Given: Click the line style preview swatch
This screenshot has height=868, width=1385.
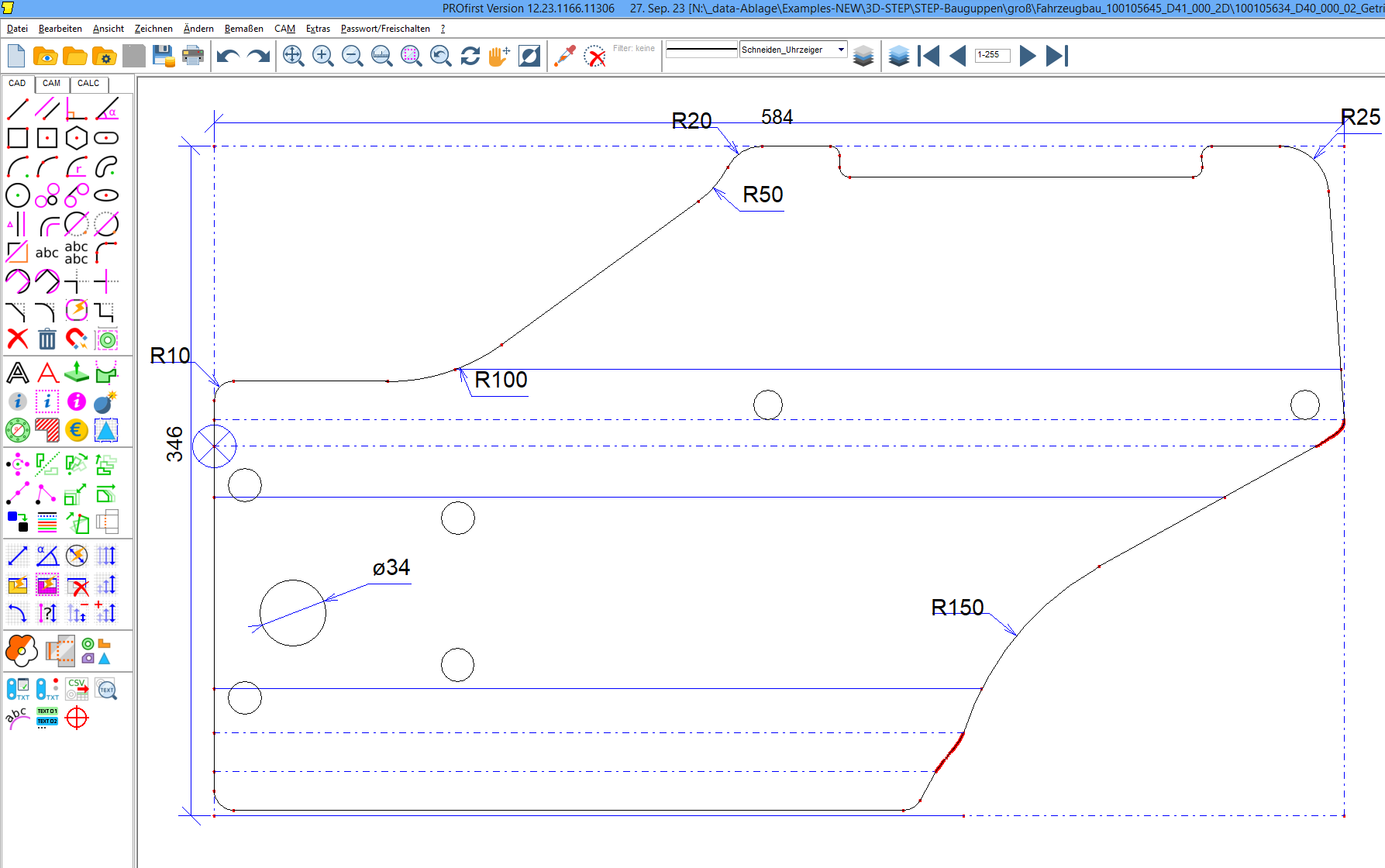Looking at the screenshot, I should [701, 50].
